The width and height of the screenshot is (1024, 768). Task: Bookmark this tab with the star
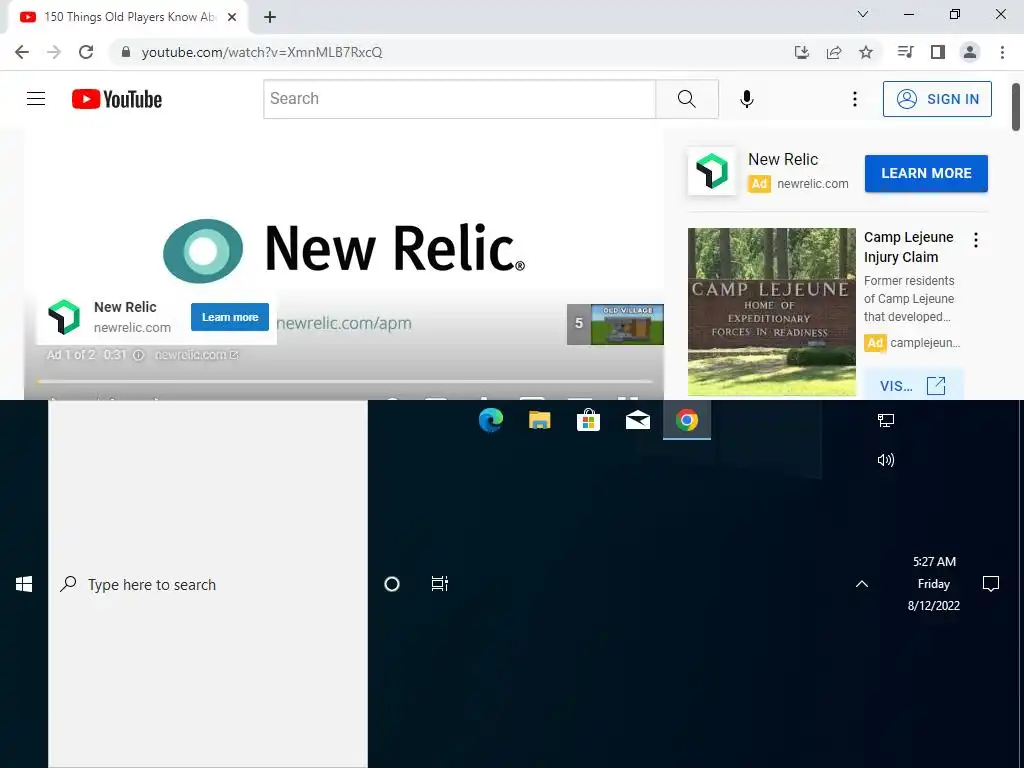coord(866,52)
